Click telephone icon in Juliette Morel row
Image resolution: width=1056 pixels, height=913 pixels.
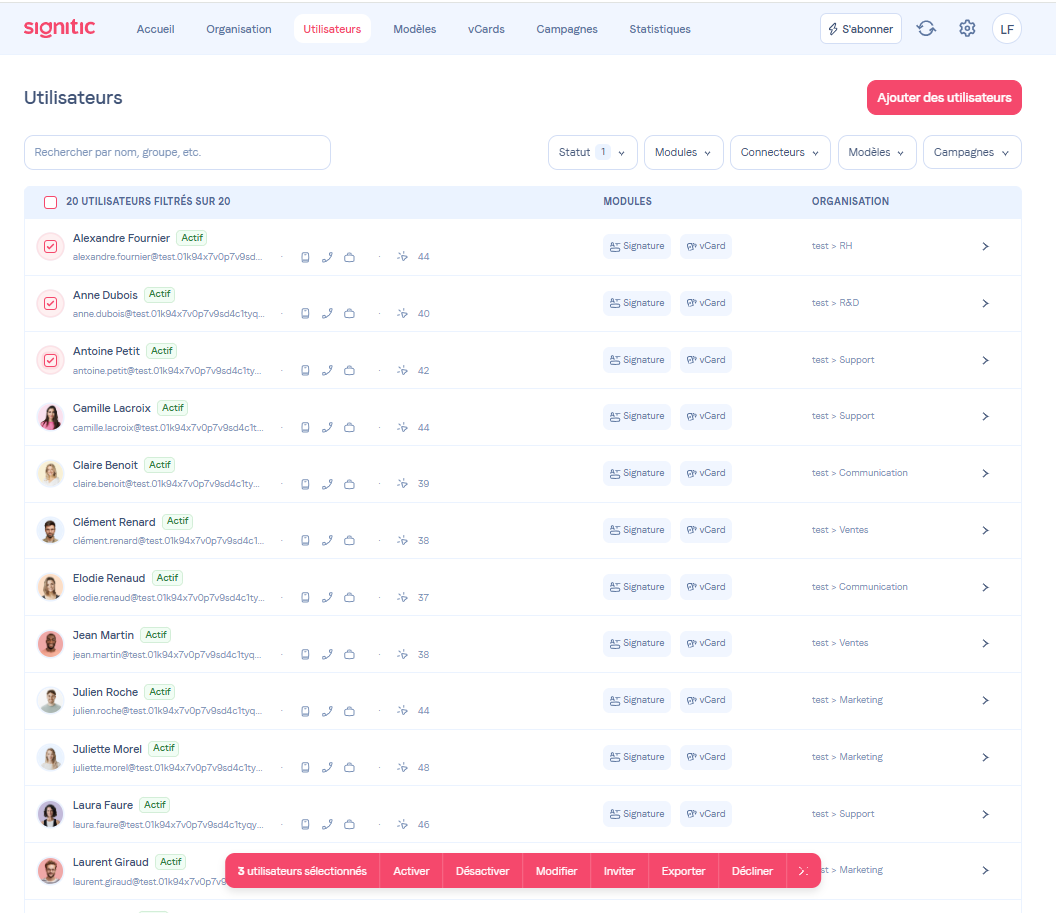(327, 768)
